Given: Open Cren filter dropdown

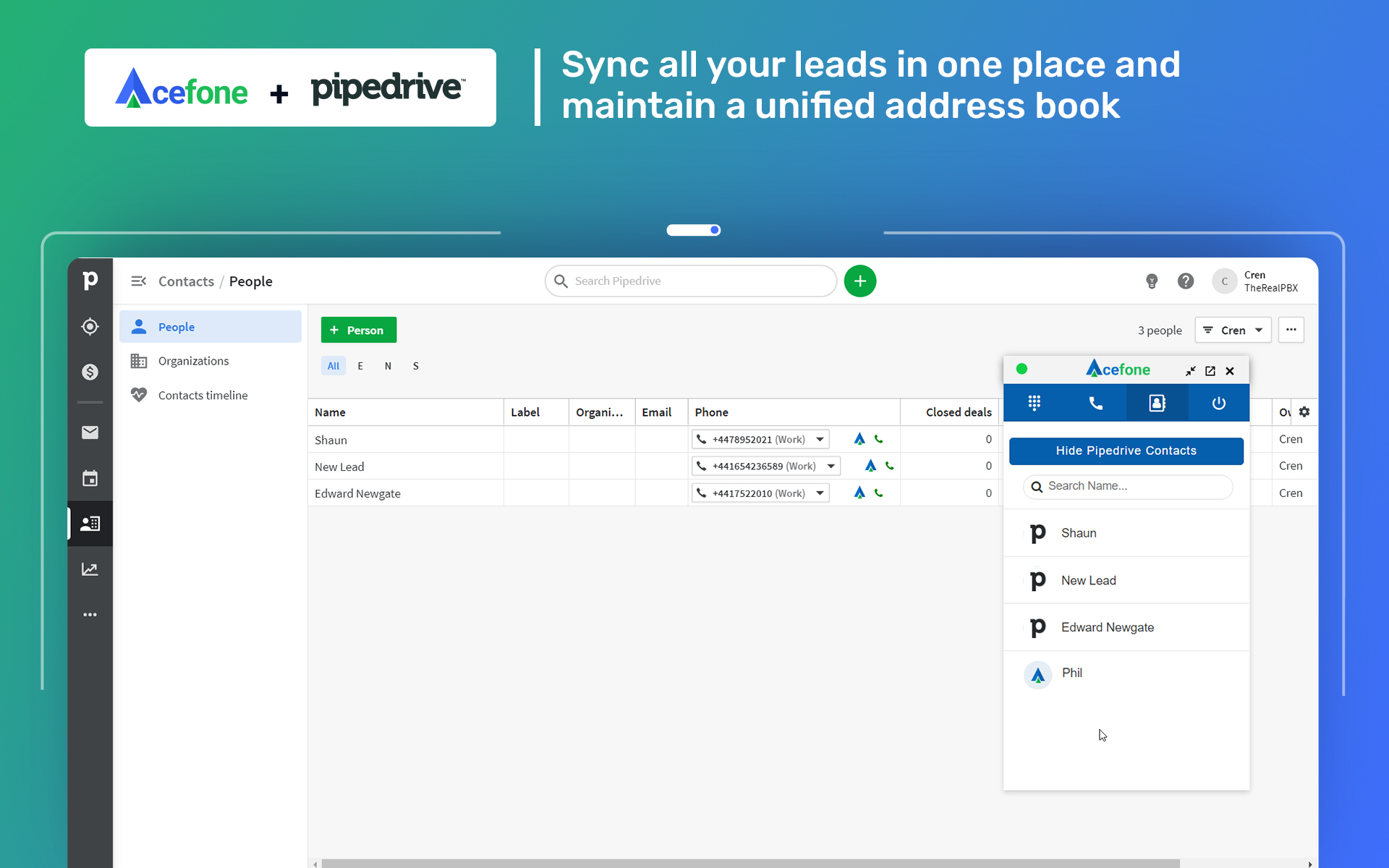Looking at the screenshot, I should (x=1233, y=330).
